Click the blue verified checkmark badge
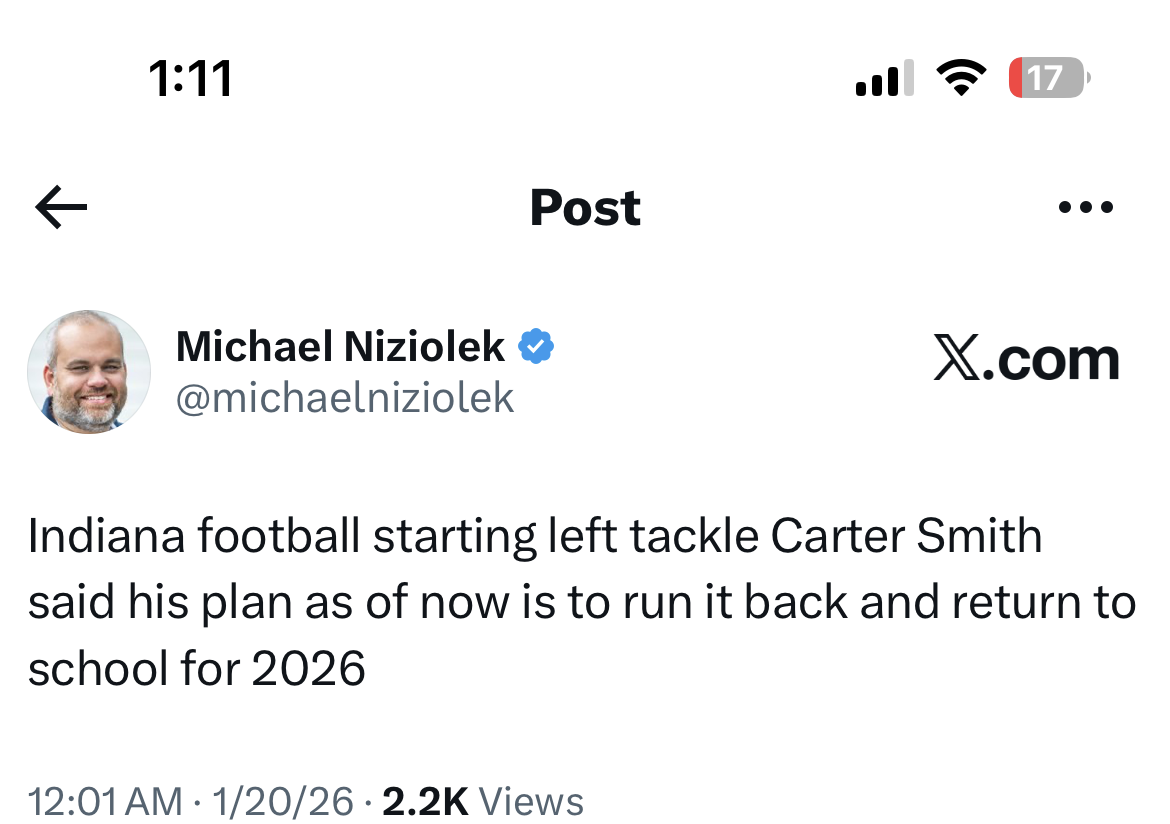Screen dimensions: 1170x824 (536, 347)
